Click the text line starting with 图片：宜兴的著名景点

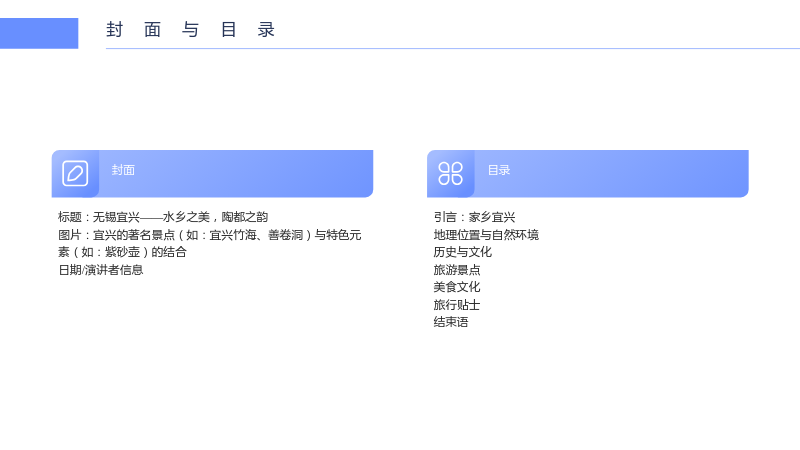coord(210,235)
